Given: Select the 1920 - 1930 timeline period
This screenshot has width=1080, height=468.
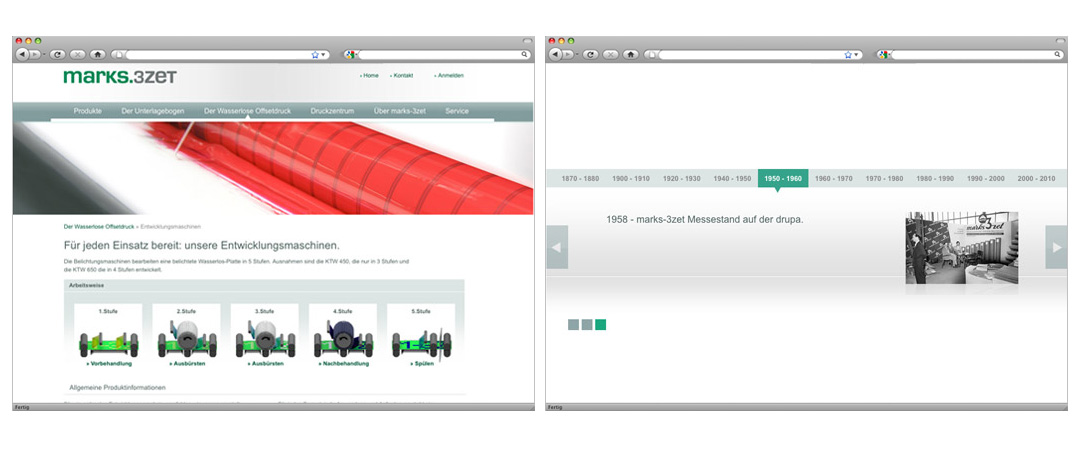Looking at the screenshot, I should [x=682, y=179].
